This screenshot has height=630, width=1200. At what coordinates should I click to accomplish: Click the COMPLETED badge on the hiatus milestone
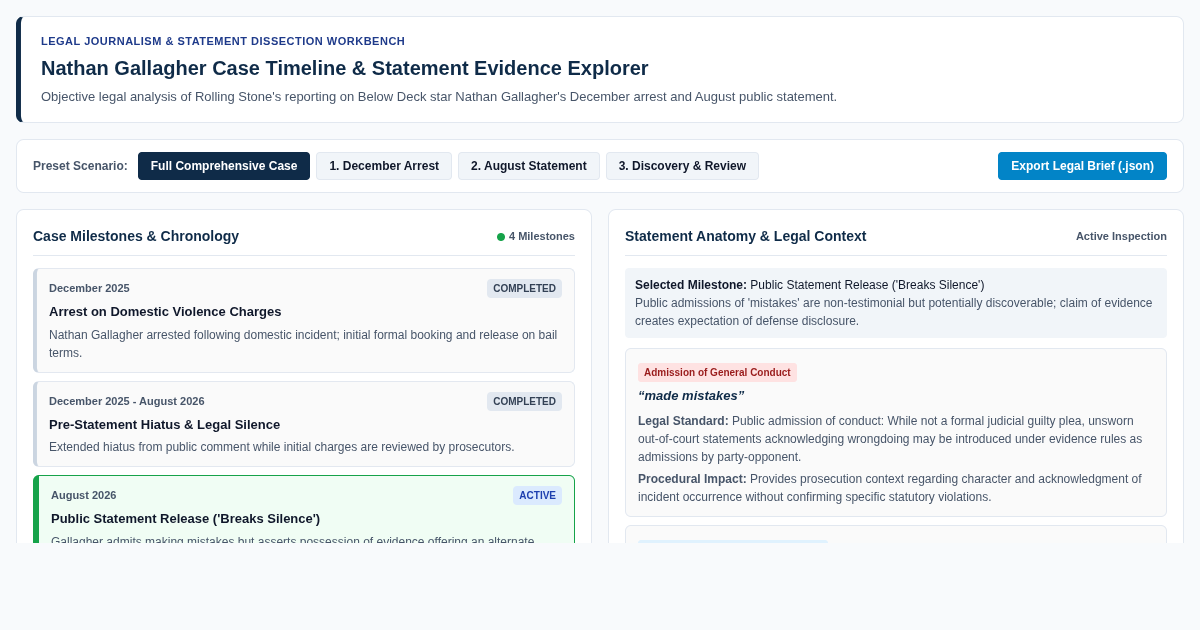(524, 401)
